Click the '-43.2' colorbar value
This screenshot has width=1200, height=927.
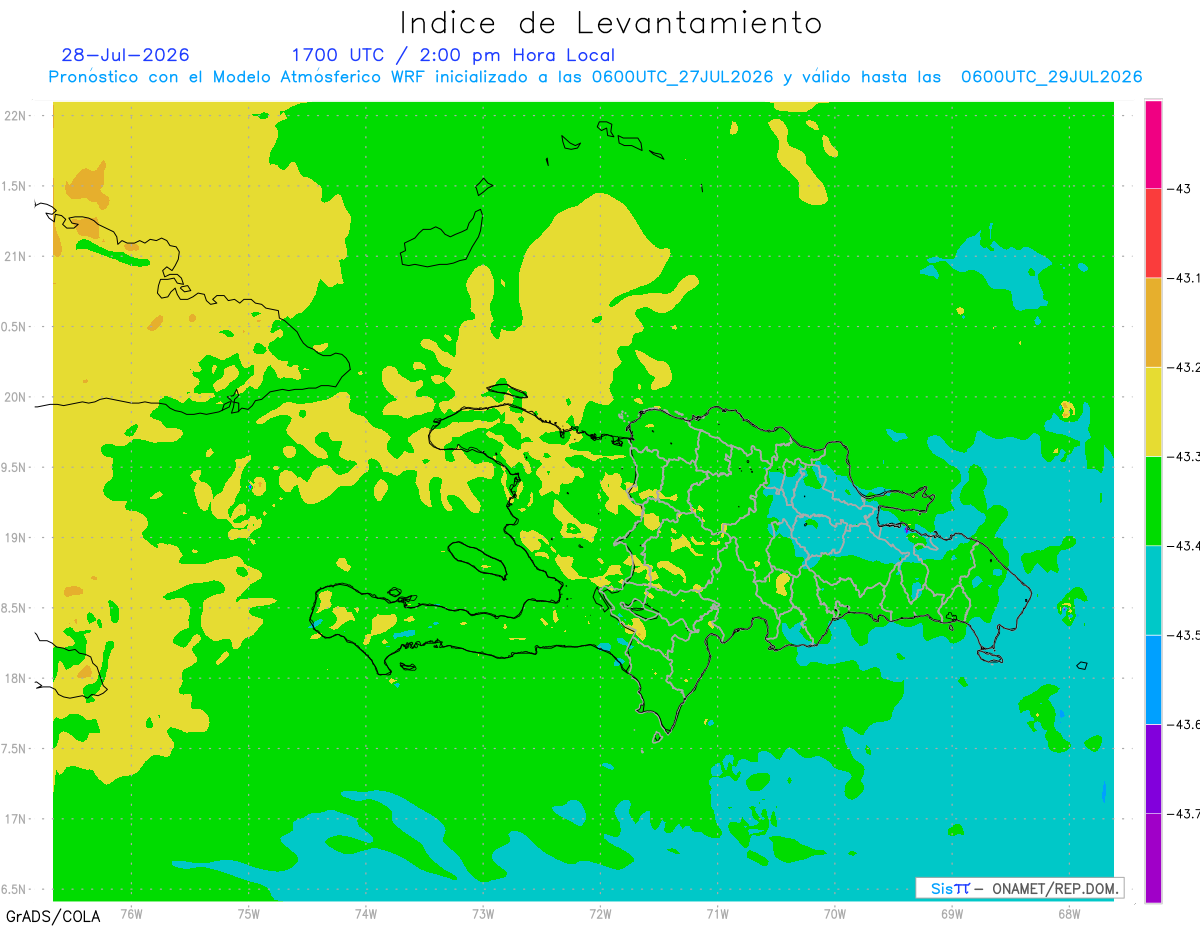click(x=1184, y=367)
